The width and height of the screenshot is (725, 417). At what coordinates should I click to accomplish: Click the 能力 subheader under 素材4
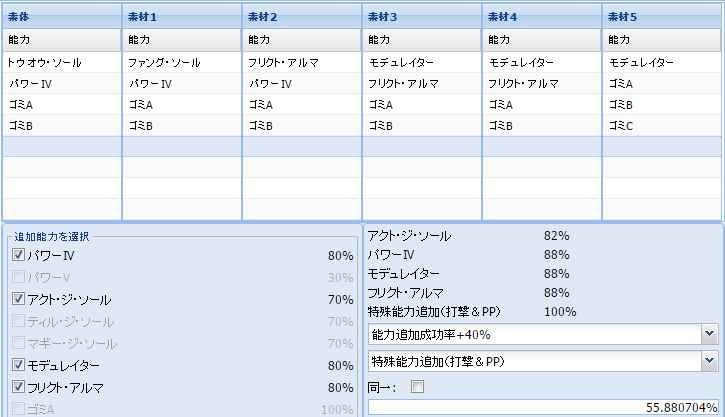[541, 40]
